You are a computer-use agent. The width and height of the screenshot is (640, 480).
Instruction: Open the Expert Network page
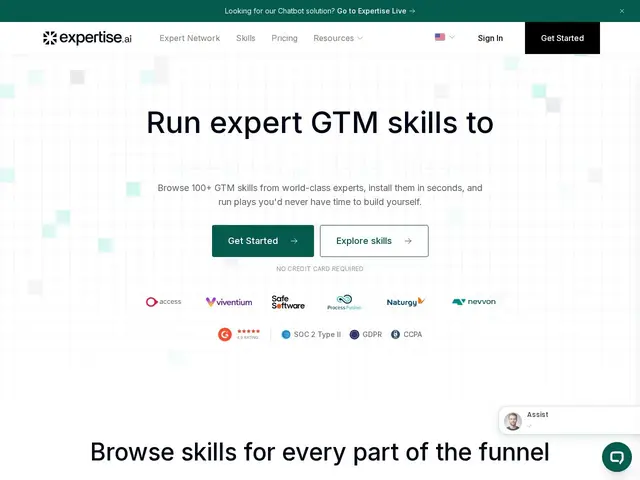(189, 38)
